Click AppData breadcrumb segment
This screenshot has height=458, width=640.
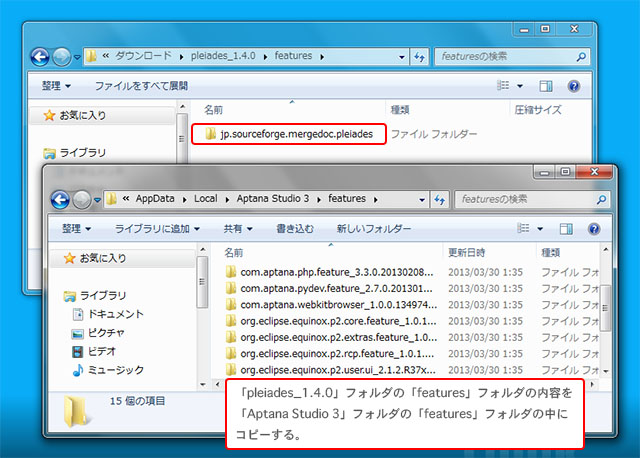(155, 199)
